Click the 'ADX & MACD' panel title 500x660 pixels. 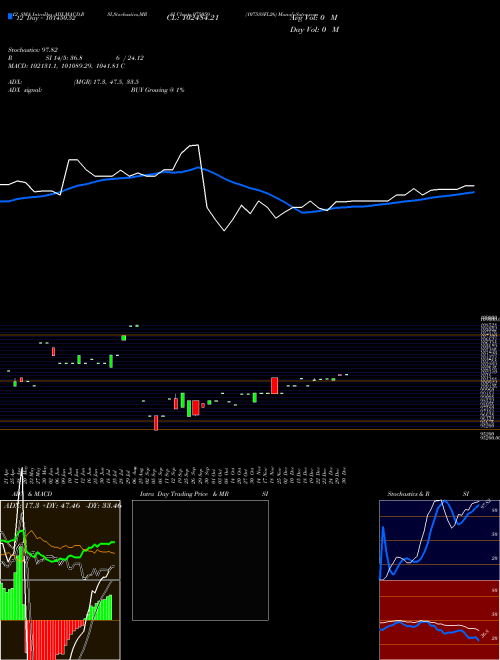[x=32, y=494]
